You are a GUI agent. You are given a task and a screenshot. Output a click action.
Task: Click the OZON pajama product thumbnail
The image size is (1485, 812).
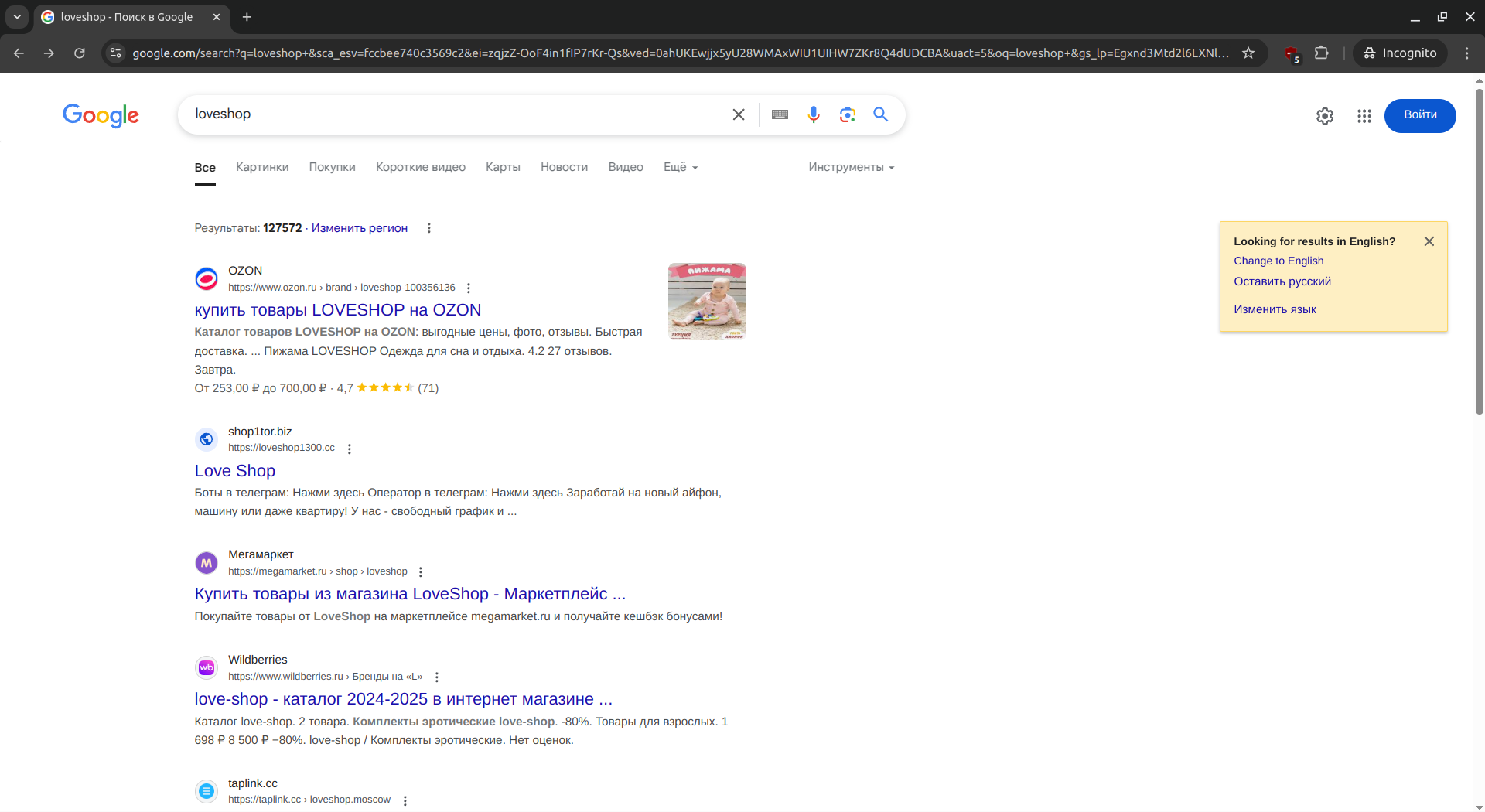(x=707, y=302)
